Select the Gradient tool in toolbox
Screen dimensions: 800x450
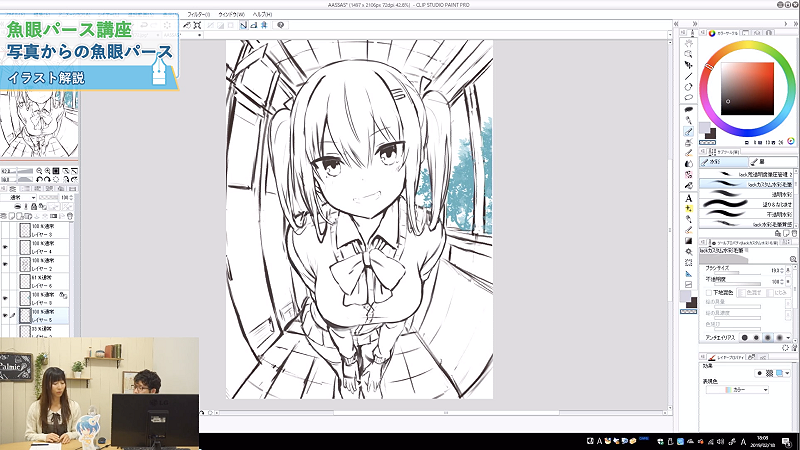(688, 241)
